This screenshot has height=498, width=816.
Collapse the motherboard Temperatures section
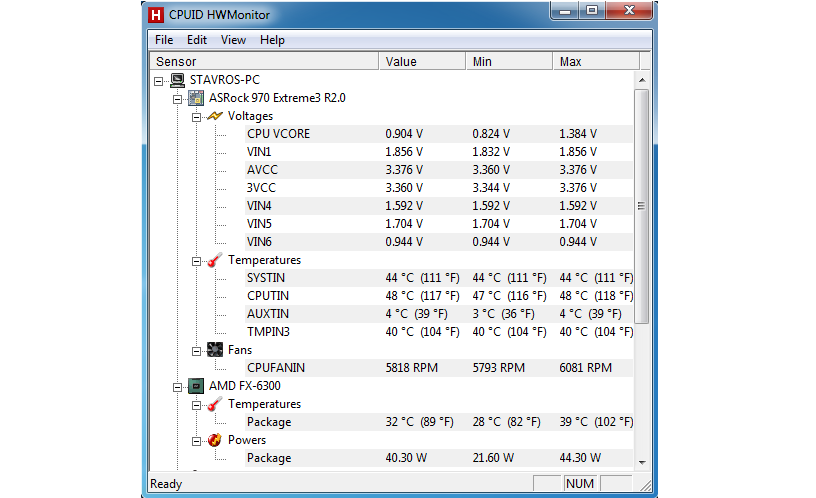[196, 261]
